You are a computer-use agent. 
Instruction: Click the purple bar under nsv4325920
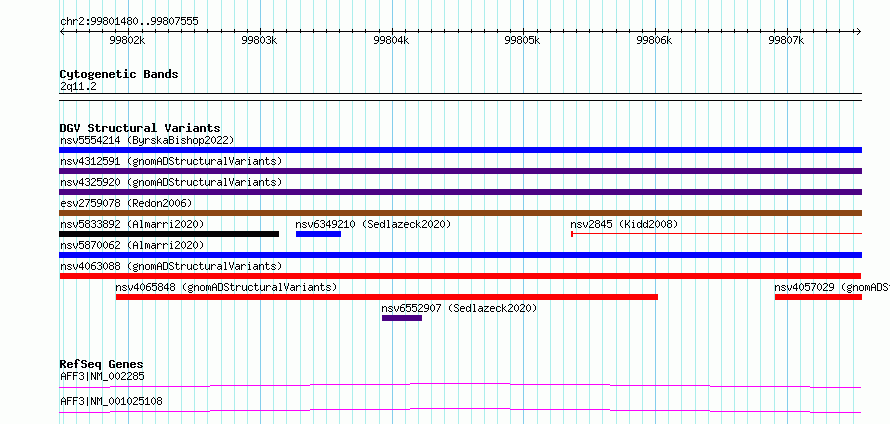coord(460,192)
